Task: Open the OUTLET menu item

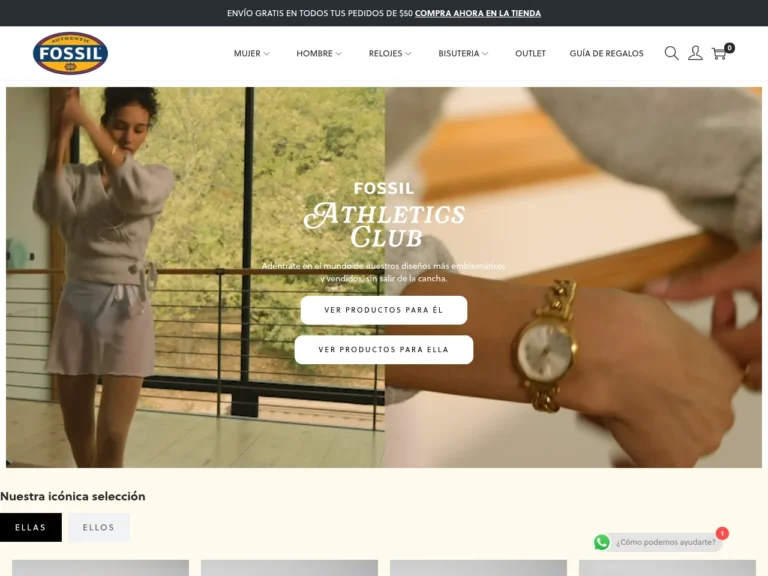Action: [x=530, y=53]
